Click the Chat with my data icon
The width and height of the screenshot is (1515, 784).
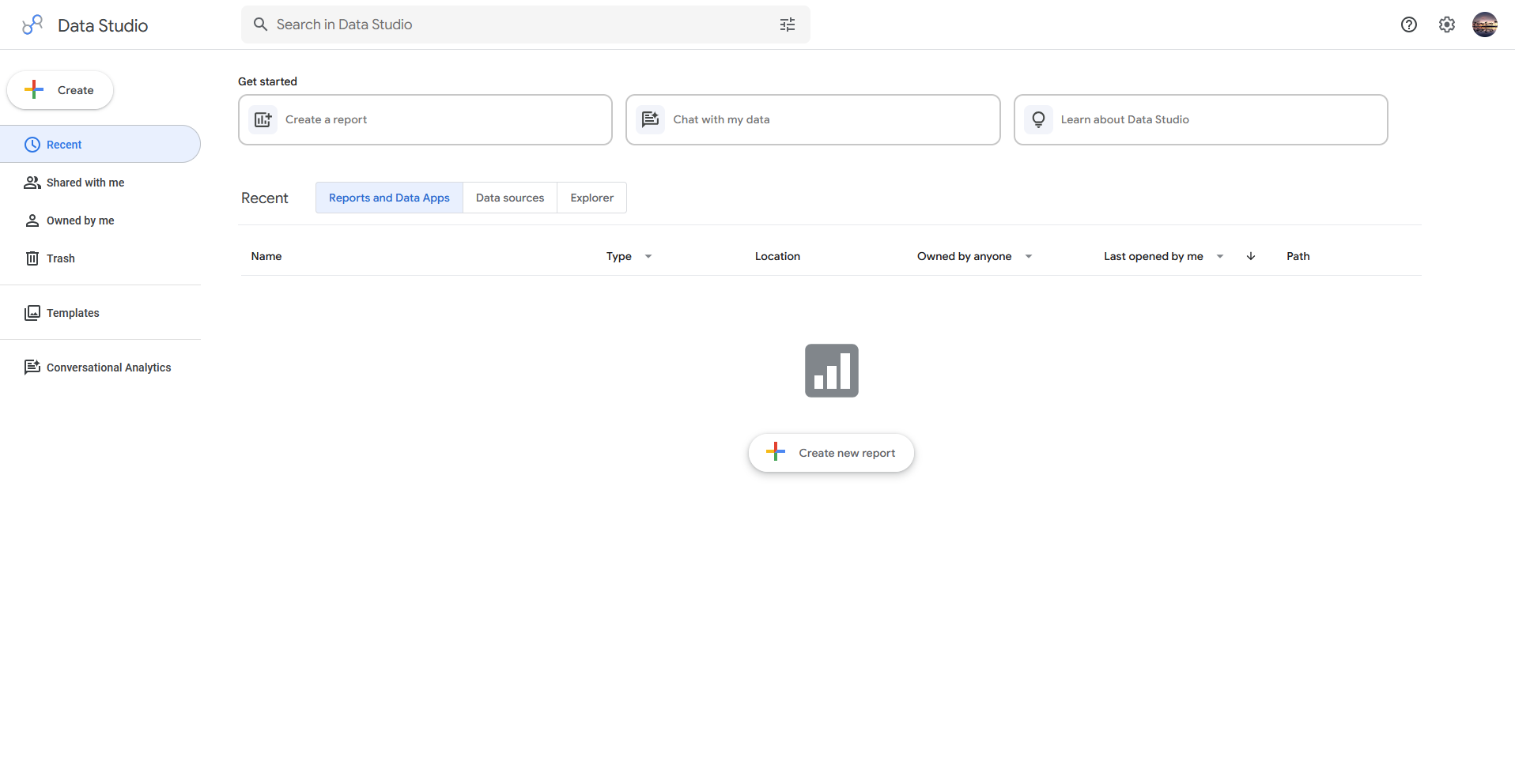[651, 119]
